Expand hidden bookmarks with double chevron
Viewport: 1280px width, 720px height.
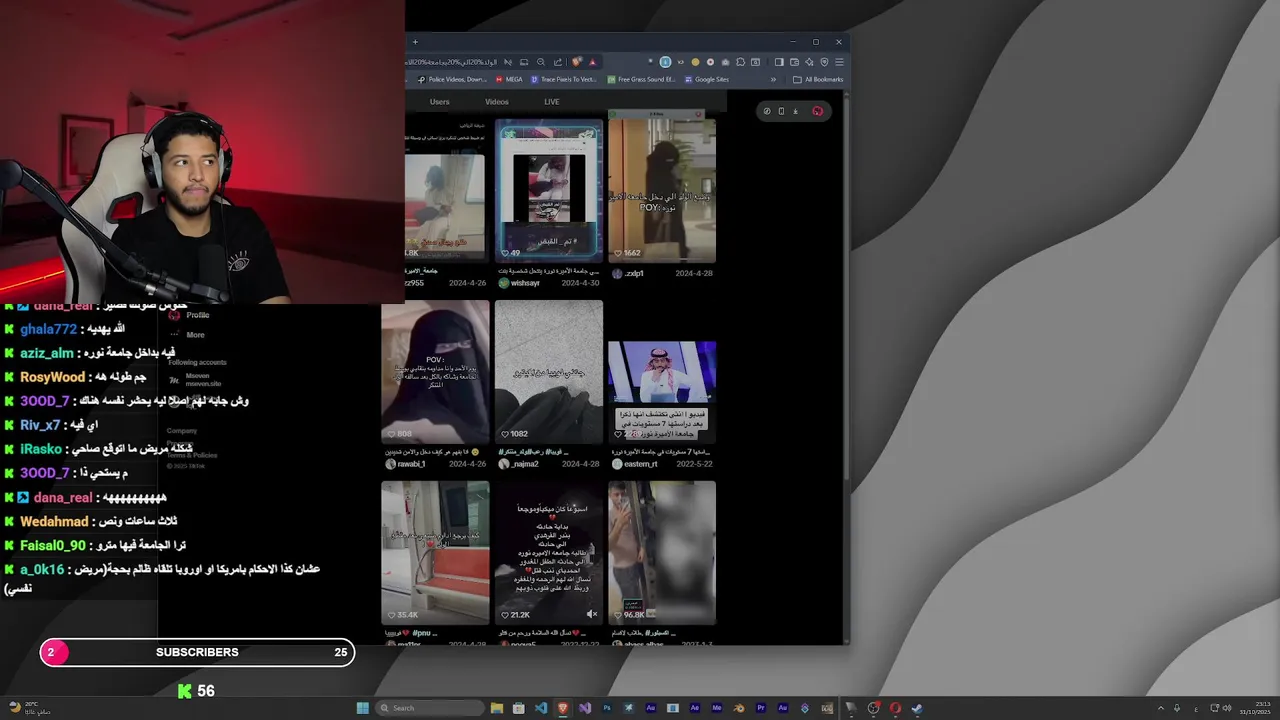tap(773, 79)
